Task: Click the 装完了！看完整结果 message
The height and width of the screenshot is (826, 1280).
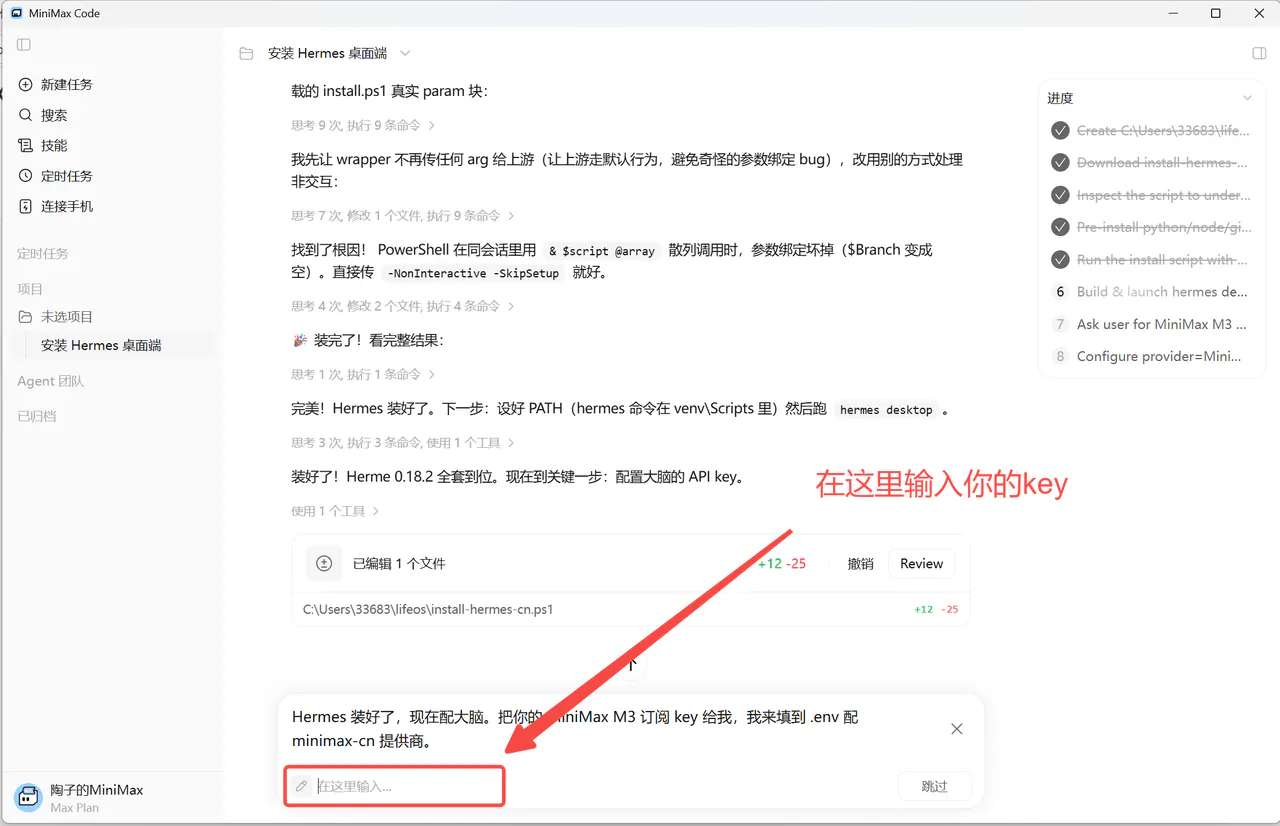Action: point(367,340)
